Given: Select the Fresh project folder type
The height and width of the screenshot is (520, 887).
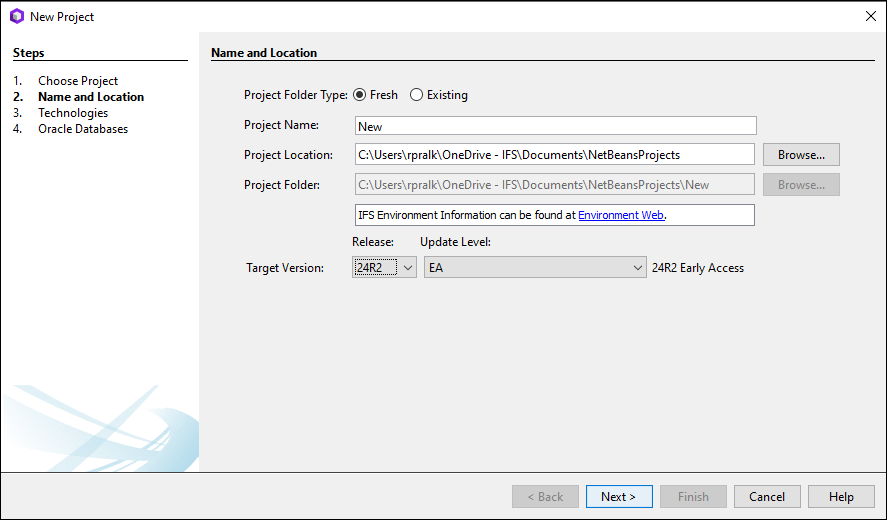Looking at the screenshot, I should (x=360, y=95).
